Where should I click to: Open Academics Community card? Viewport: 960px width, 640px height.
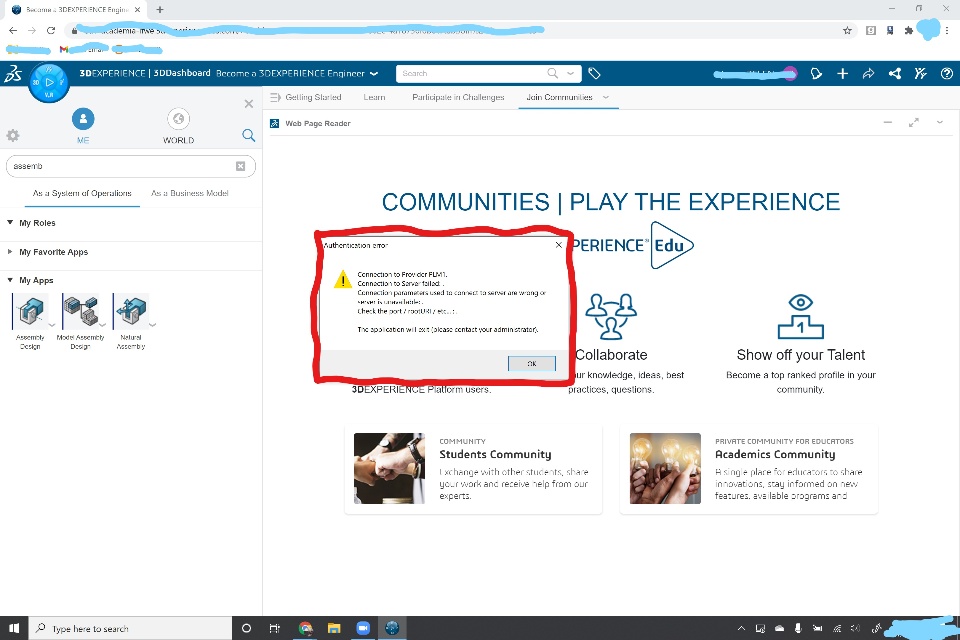tap(749, 470)
